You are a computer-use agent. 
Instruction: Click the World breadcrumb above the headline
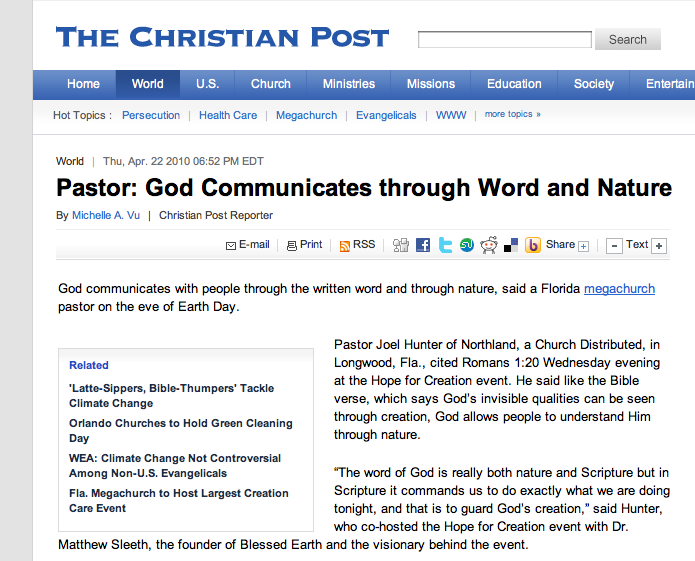tap(70, 161)
